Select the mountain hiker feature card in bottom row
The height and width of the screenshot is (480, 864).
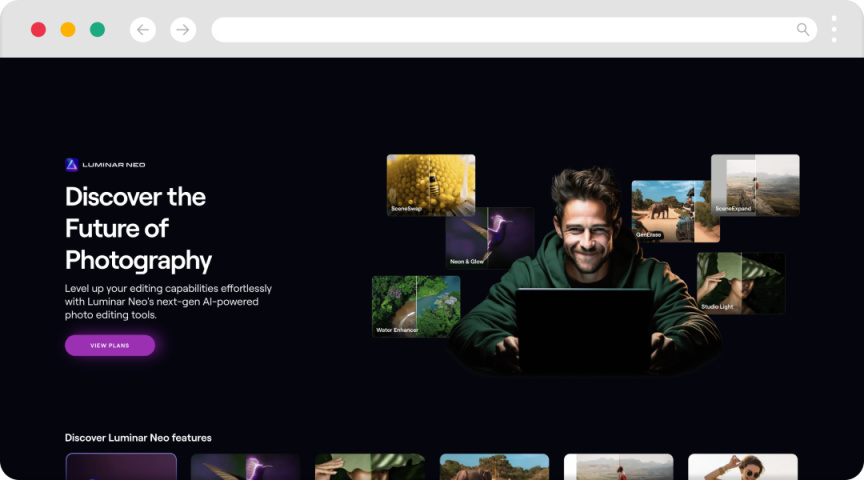coord(619,467)
